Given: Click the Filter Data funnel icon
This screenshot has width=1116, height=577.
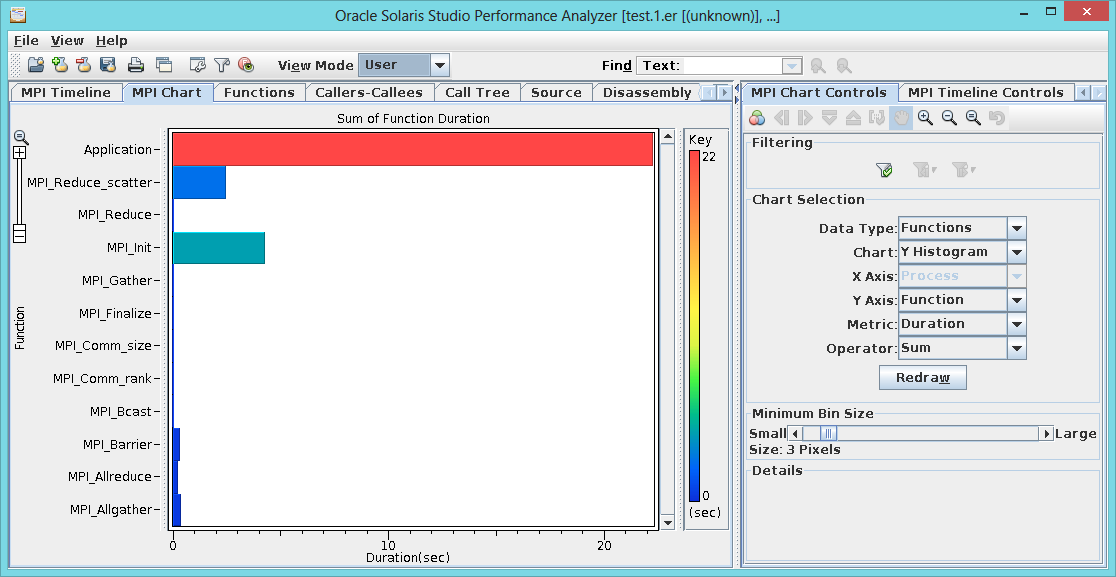Looking at the screenshot, I should (222, 65).
